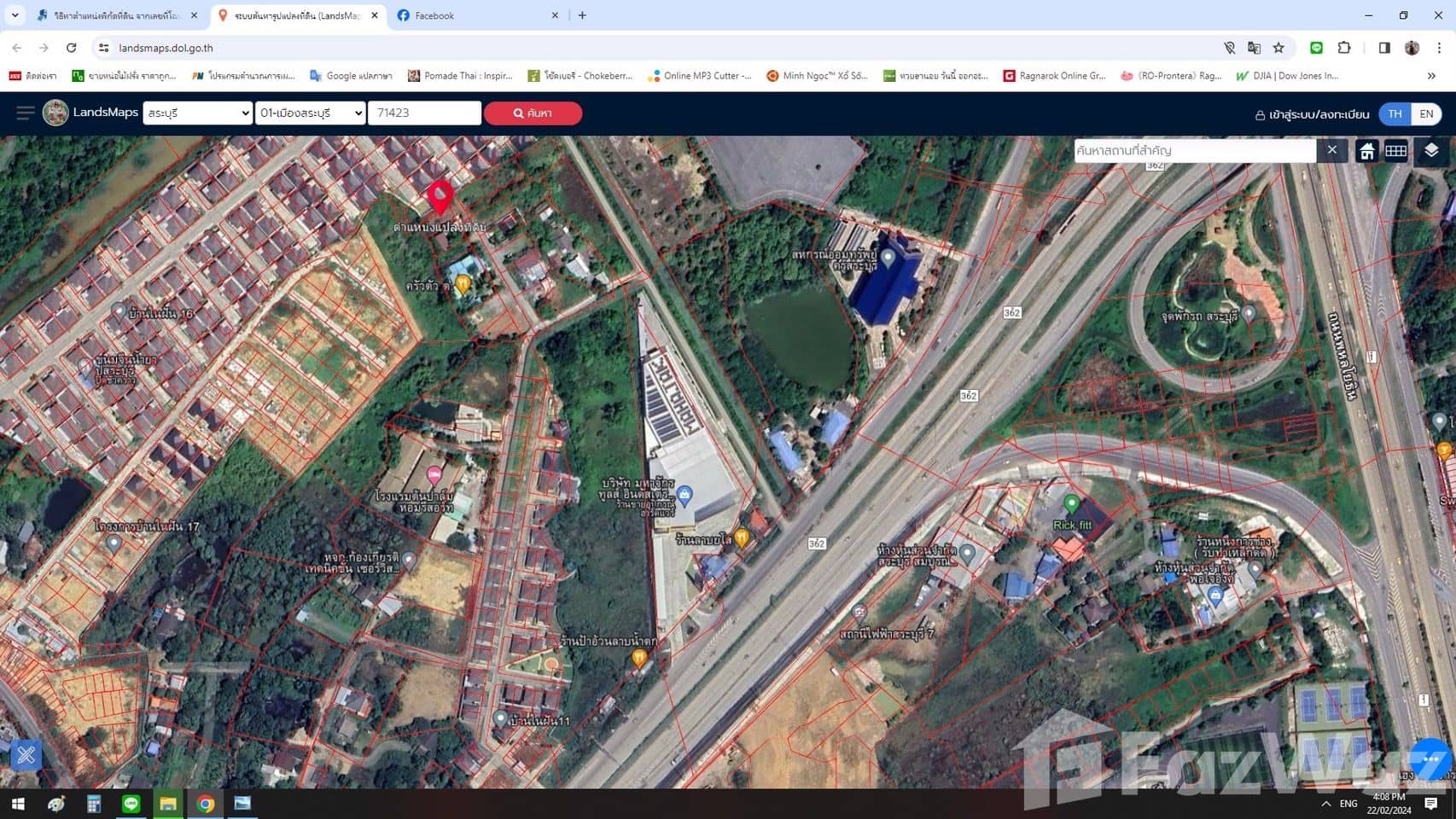
Task: Open the map layers icon
Action: pyautogui.click(x=1431, y=151)
